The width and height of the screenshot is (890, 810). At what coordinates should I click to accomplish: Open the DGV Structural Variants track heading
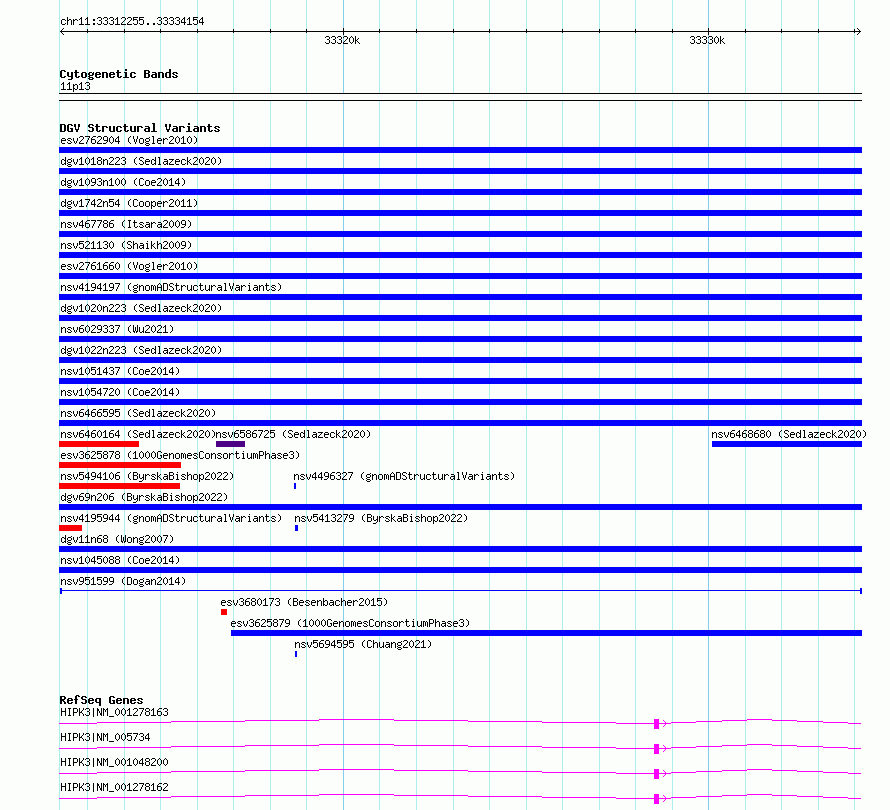tap(139, 128)
